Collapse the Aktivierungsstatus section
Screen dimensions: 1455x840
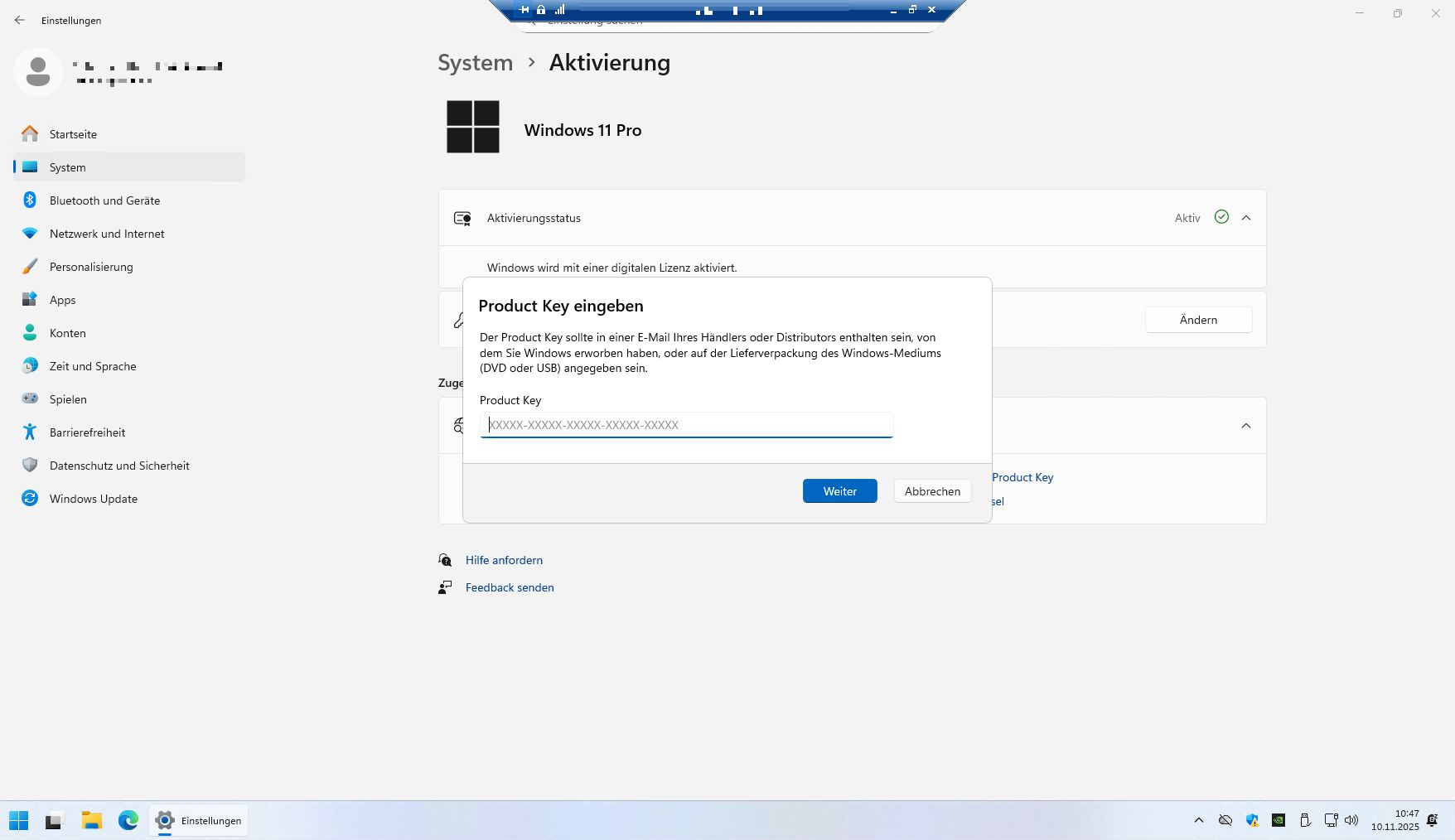tap(1245, 218)
